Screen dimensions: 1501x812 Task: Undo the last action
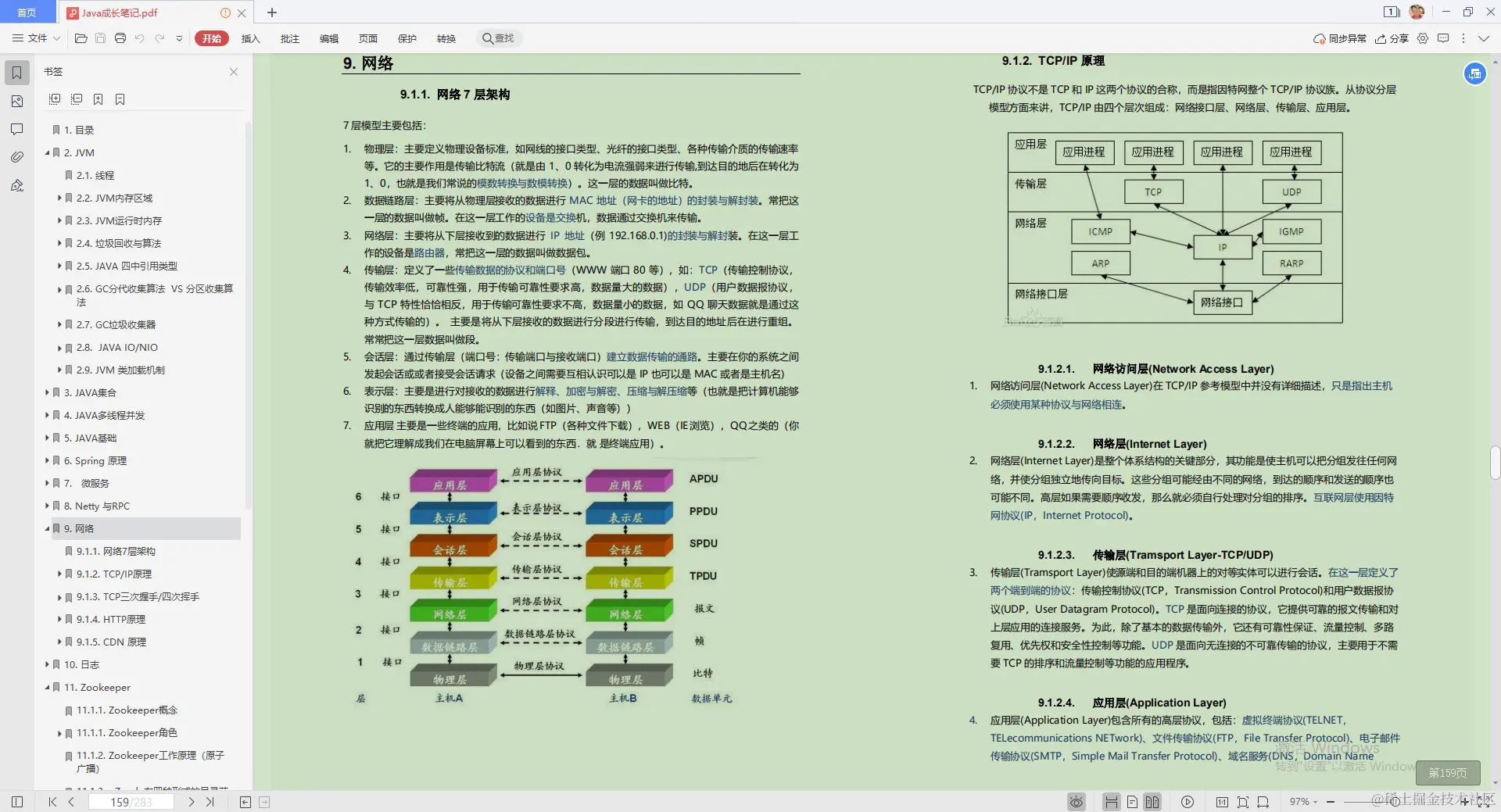140,38
